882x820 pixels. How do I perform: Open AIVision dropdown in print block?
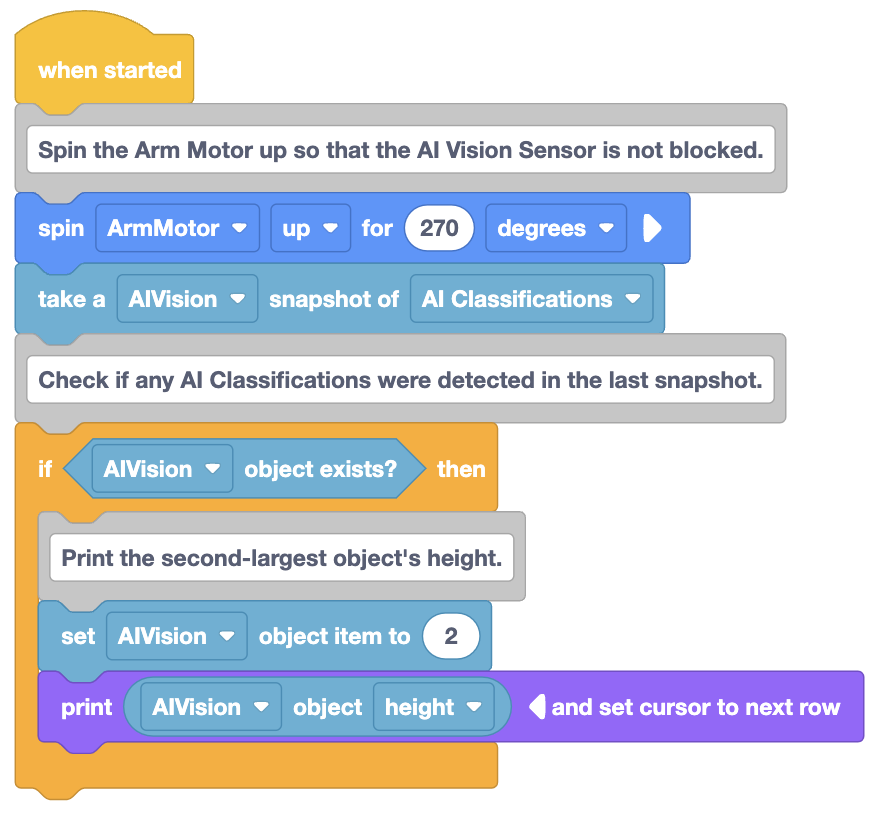pos(211,707)
